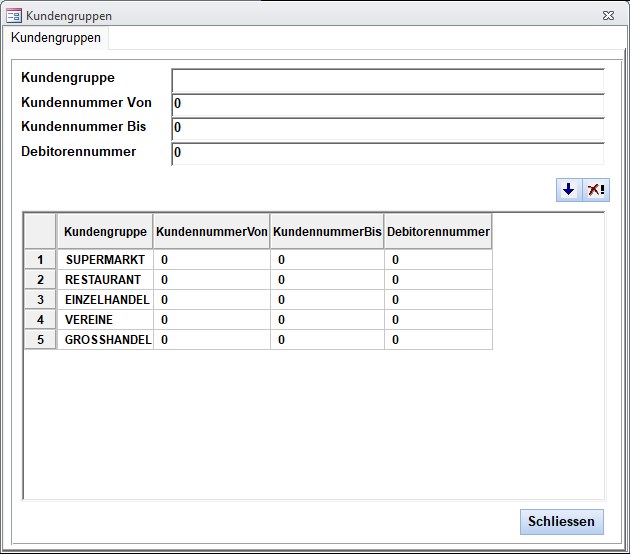Viewport: 630px width, 554px height.
Task: Click the KundennummerVon column header
Action: 211,231
